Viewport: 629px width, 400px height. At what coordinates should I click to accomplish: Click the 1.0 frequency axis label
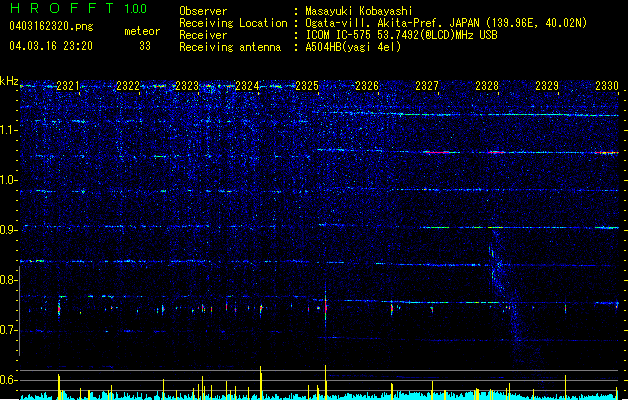click(x=9, y=180)
